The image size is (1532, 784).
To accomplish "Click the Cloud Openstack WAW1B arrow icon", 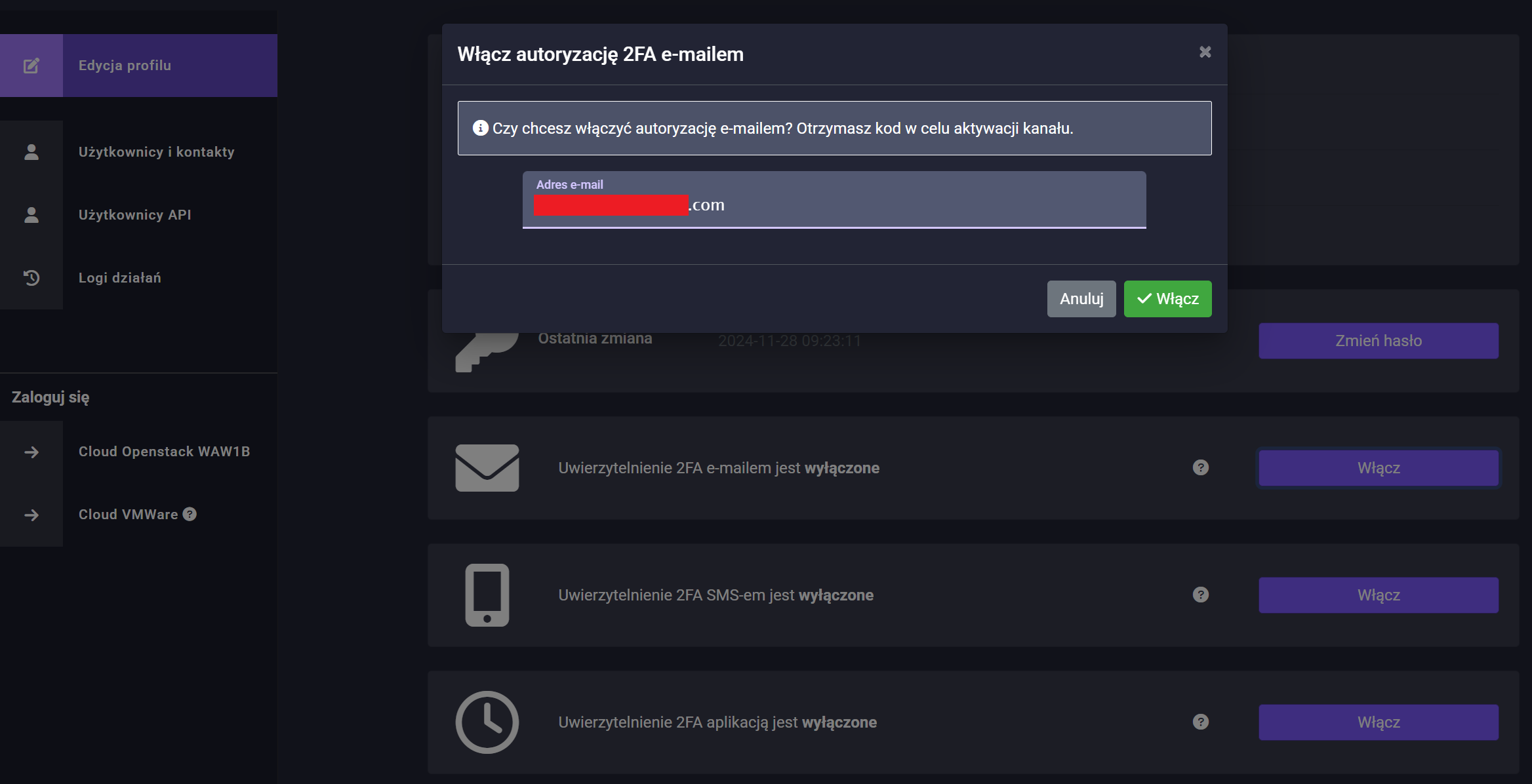I will (x=31, y=452).
